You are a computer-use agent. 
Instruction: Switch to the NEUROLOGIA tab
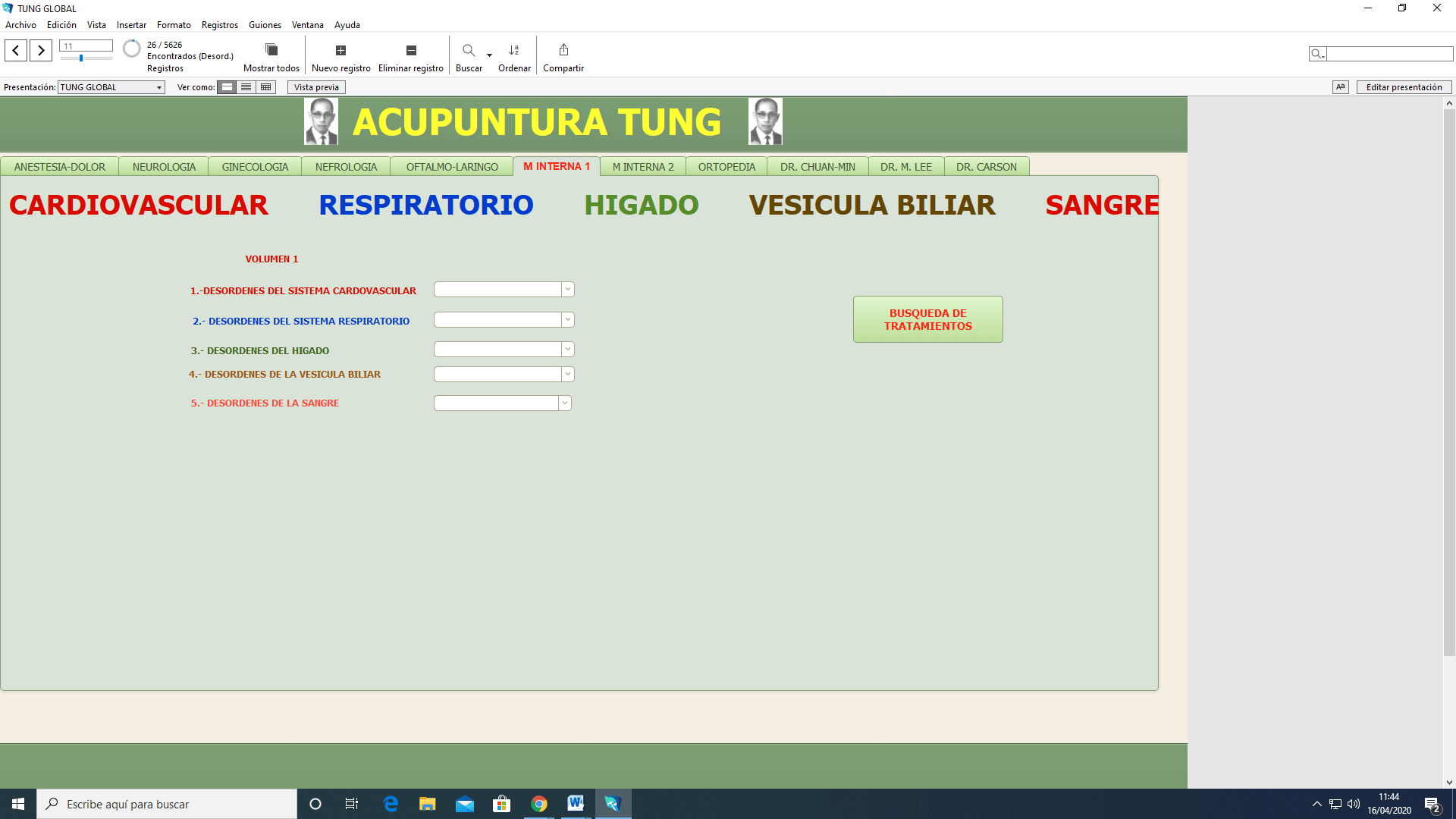coord(164,167)
